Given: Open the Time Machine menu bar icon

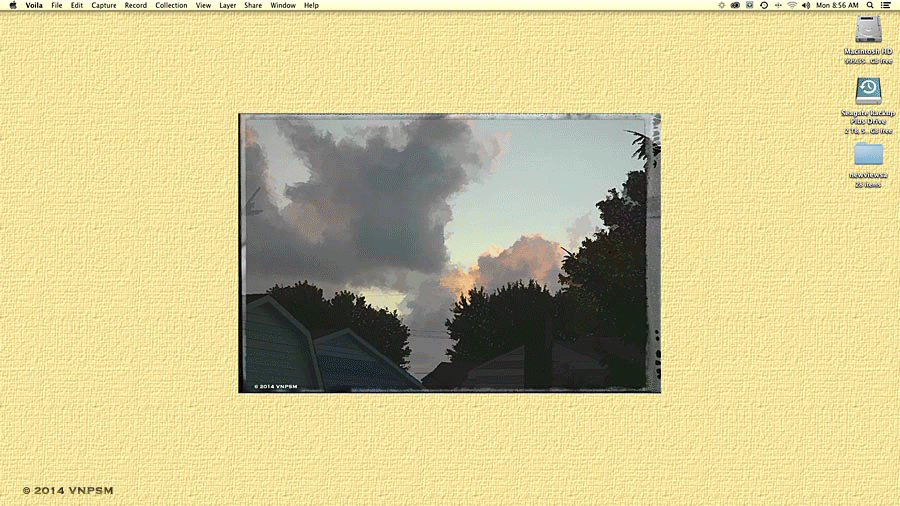Looking at the screenshot, I should [764, 5].
